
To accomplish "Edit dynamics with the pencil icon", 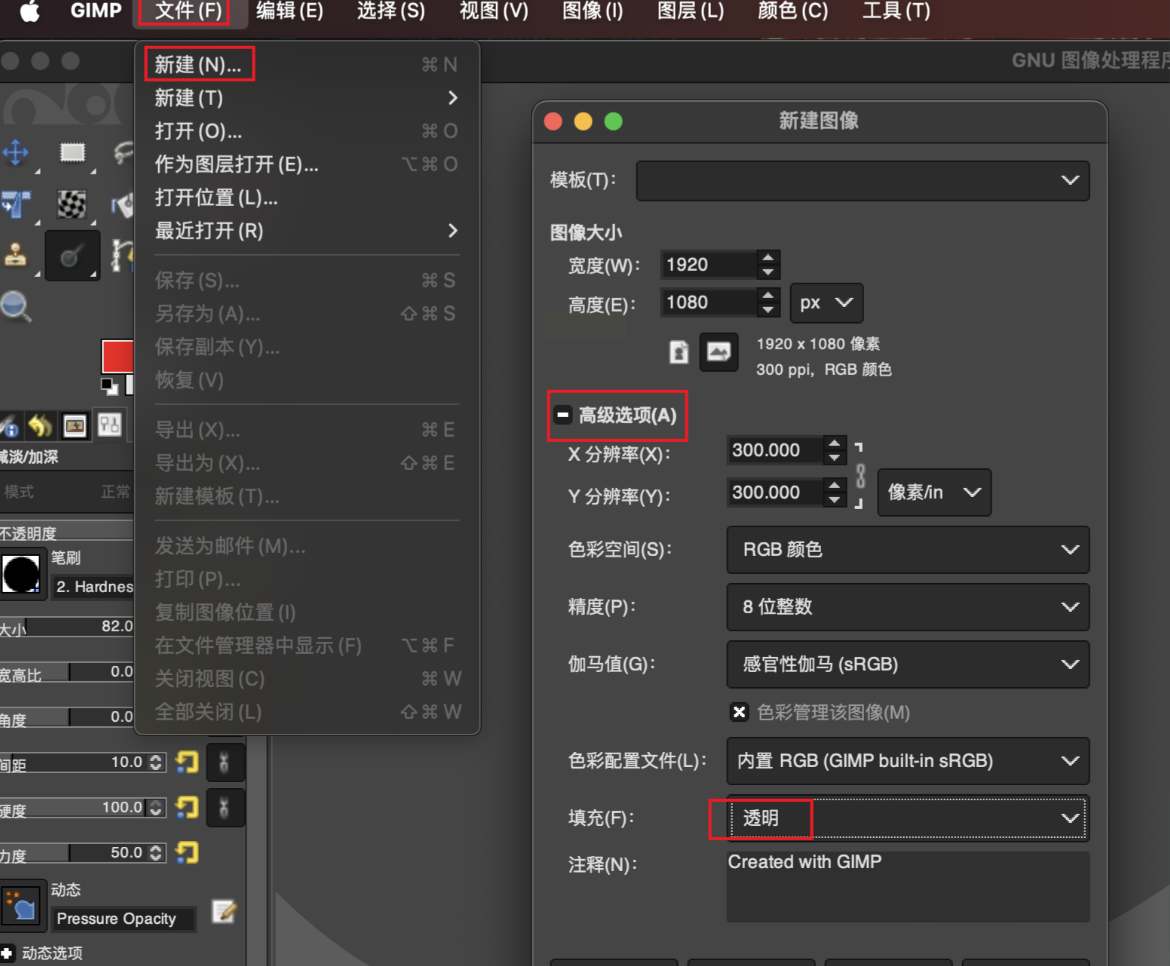I will pos(225,911).
